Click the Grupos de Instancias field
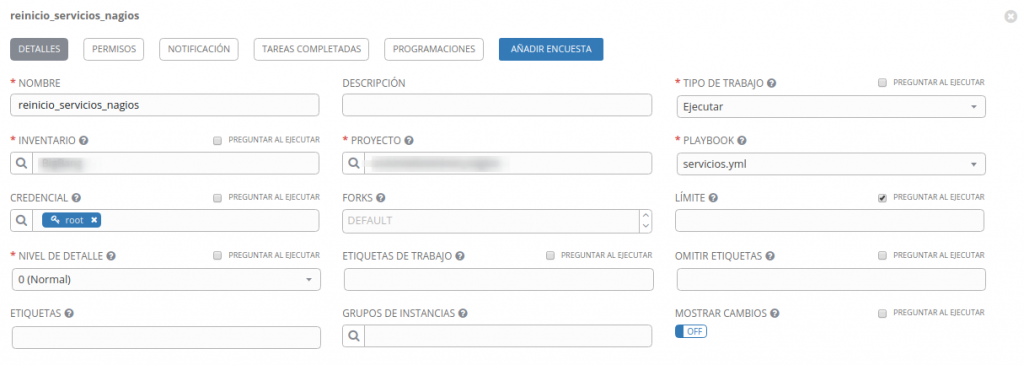 click(x=508, y=336)
